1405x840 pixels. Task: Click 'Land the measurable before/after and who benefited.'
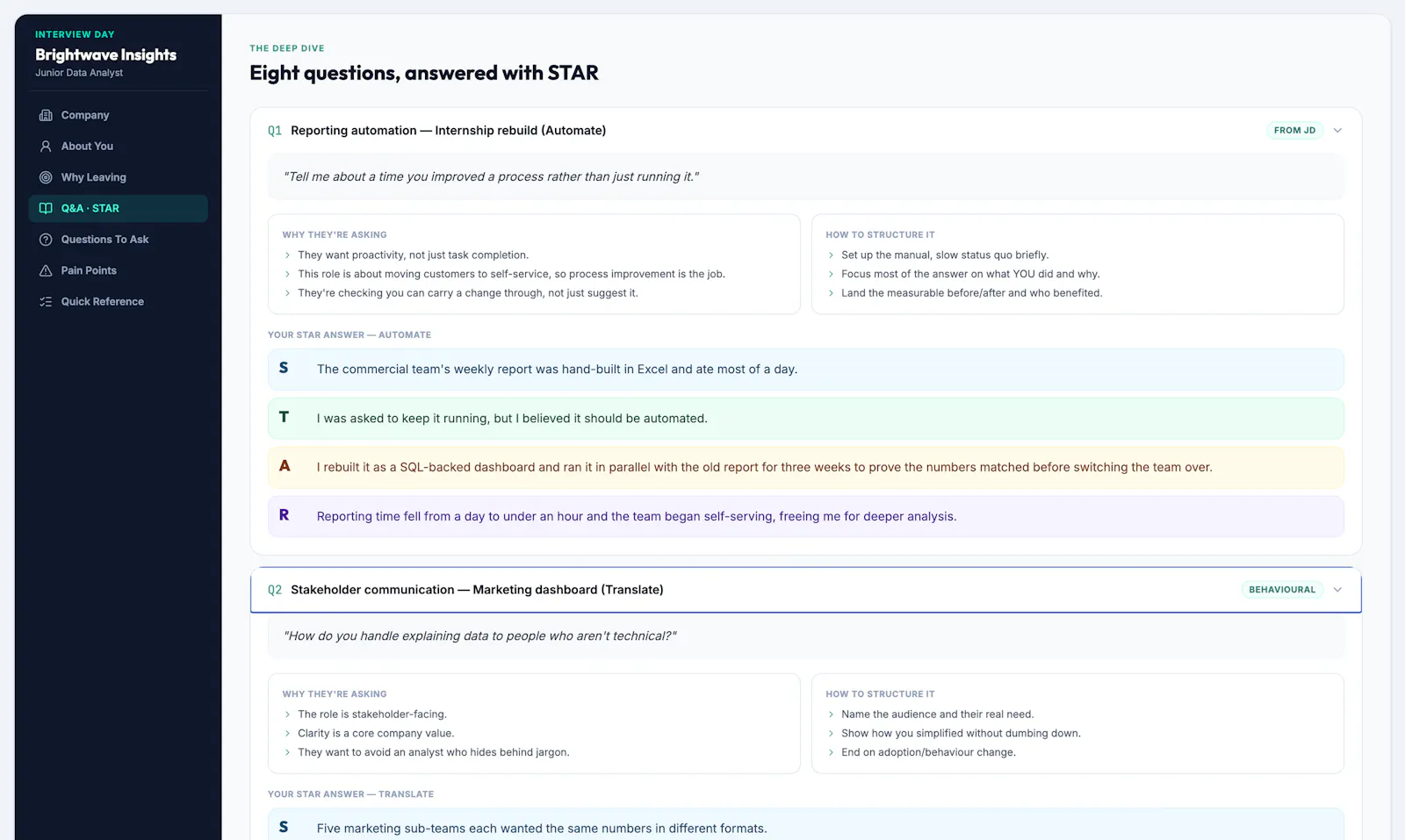click(971, 293)
